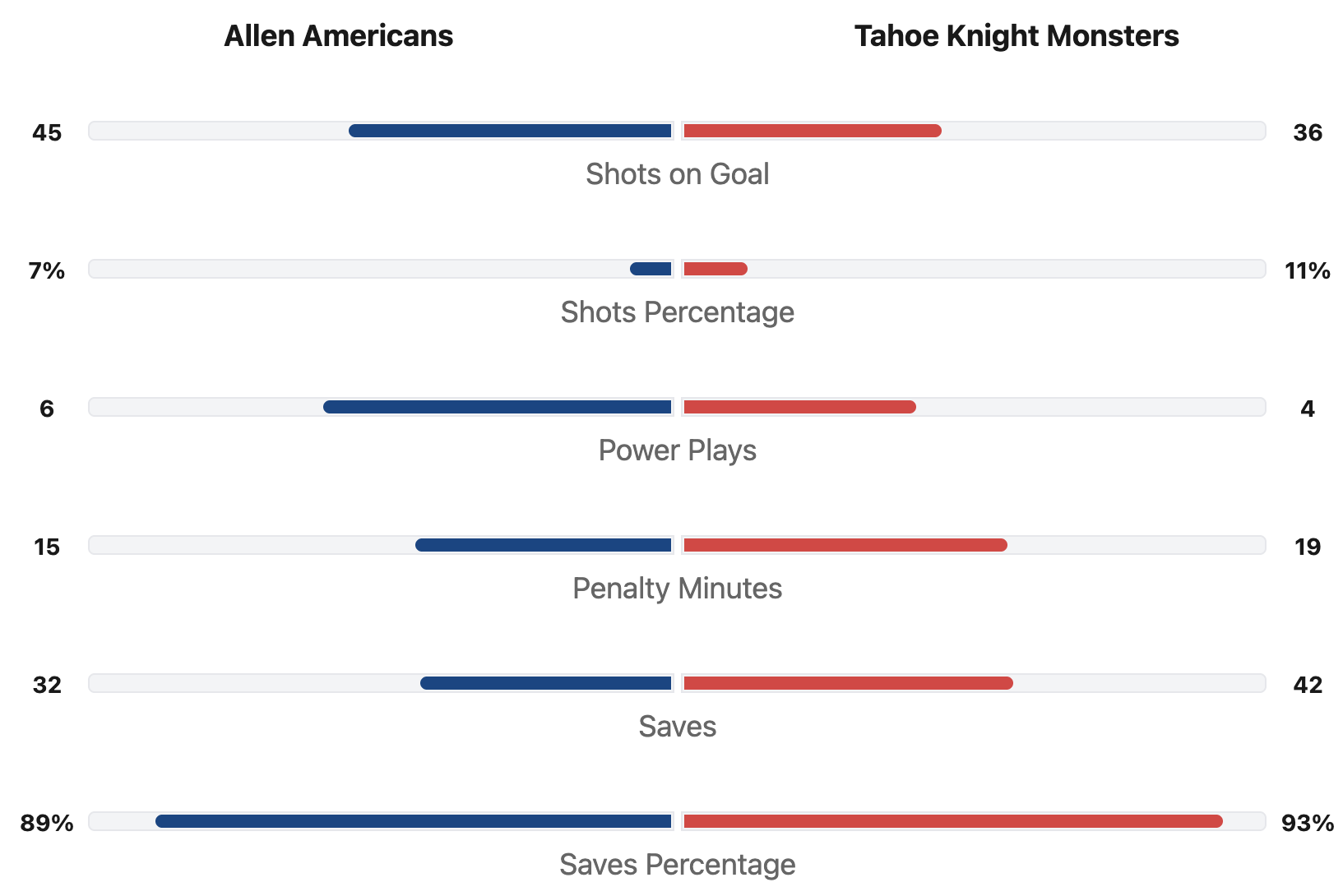Click the red Saves bar
This screenshot has height=896, width=1343.
coord(848,683)
